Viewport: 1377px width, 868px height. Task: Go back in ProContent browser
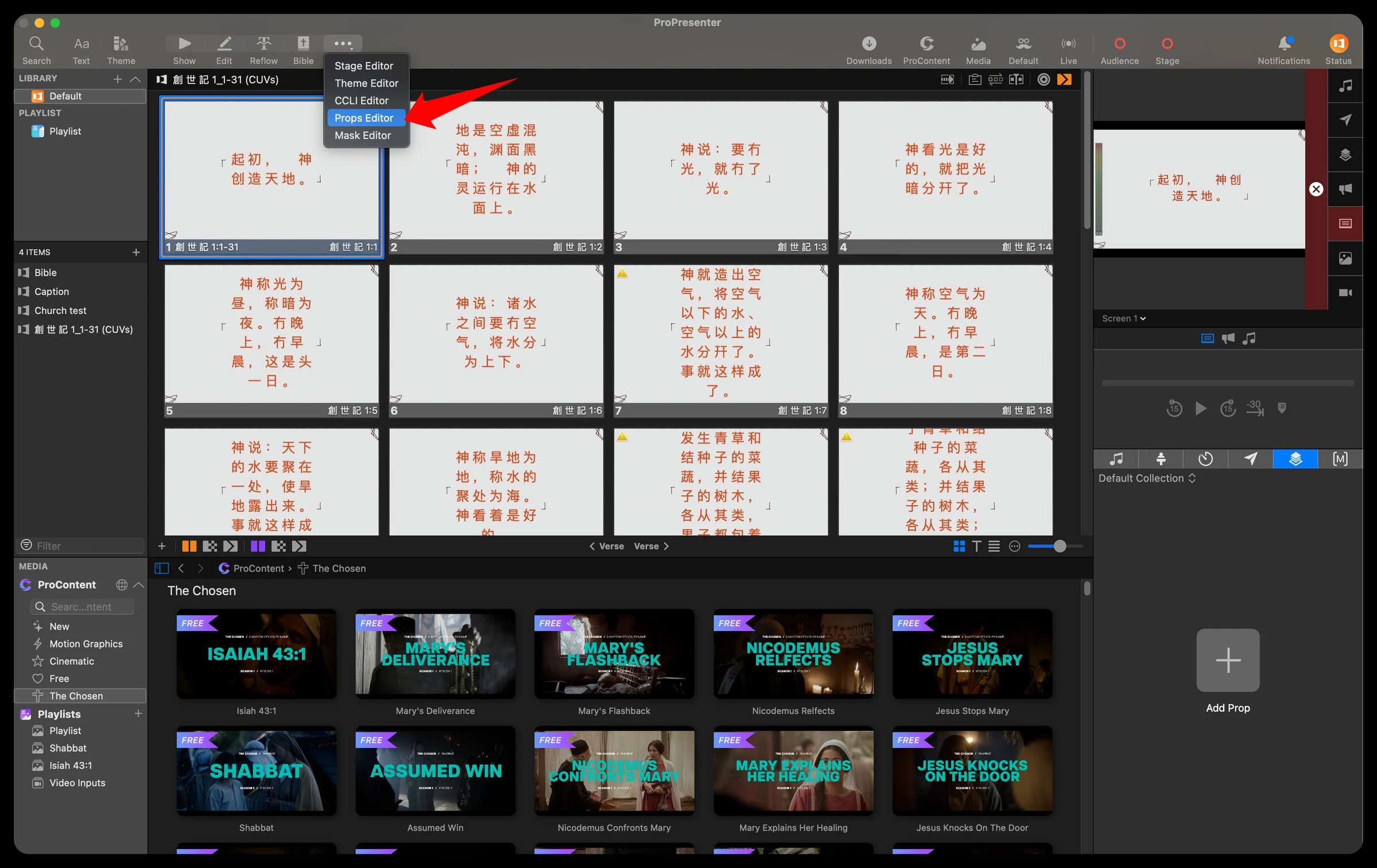[181, 568]
